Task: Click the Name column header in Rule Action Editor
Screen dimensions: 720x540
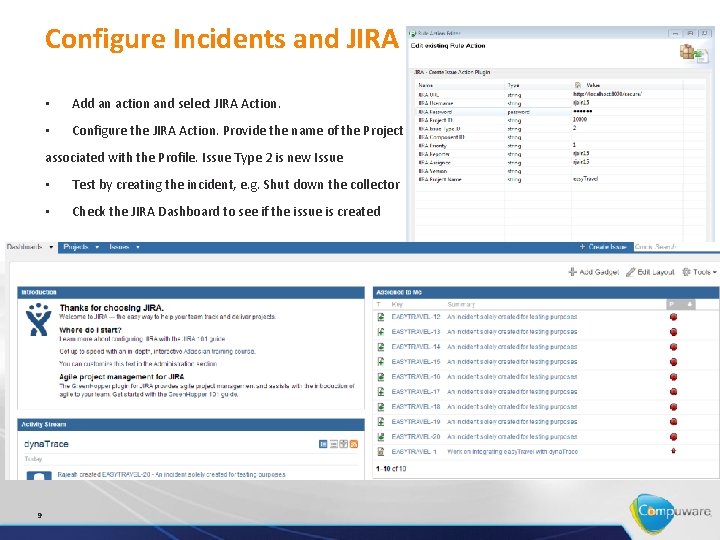Action: [x=426, y=85]
